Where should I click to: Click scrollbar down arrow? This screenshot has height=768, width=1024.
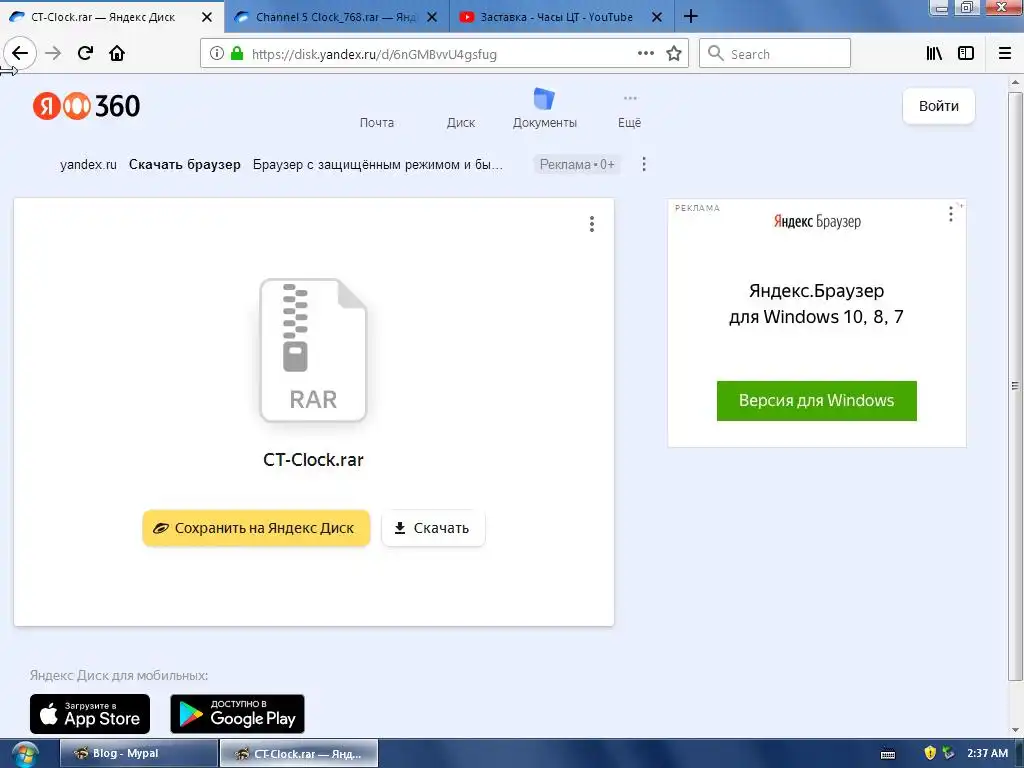[1015, 730]
